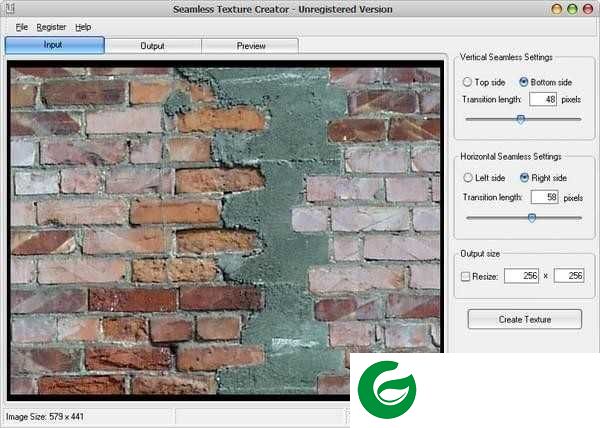Screen dimensions: 600x428
Task: Click the vertical transition length field showing 48
Action: point(543,99)
